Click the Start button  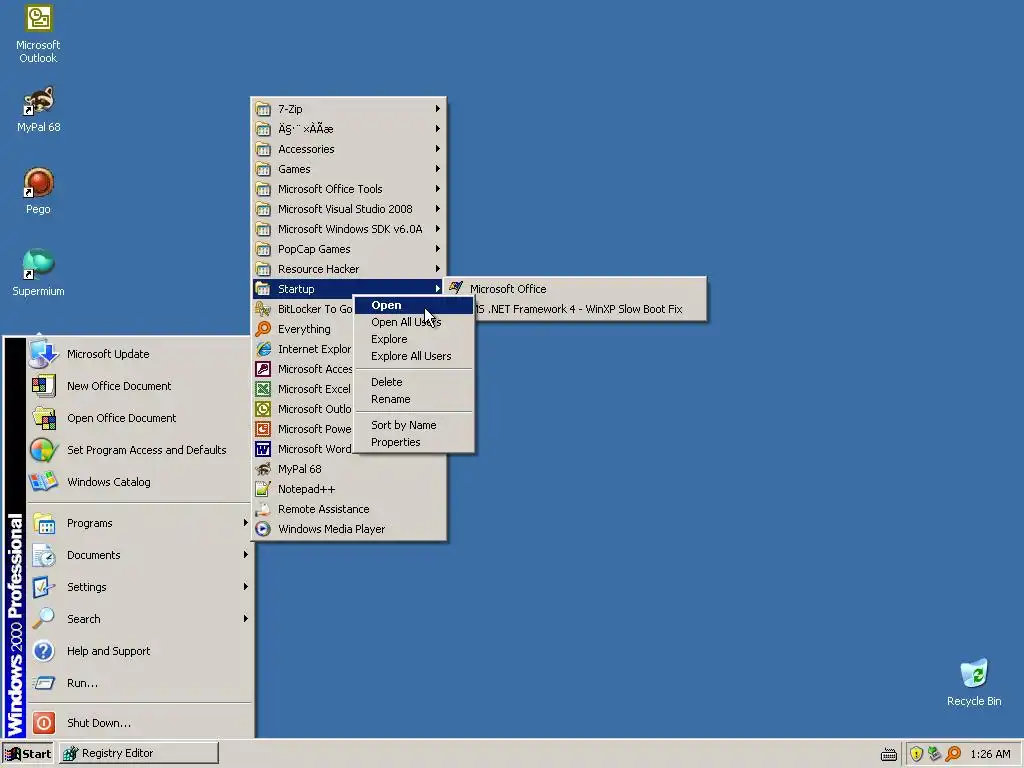tap(27, 754)
